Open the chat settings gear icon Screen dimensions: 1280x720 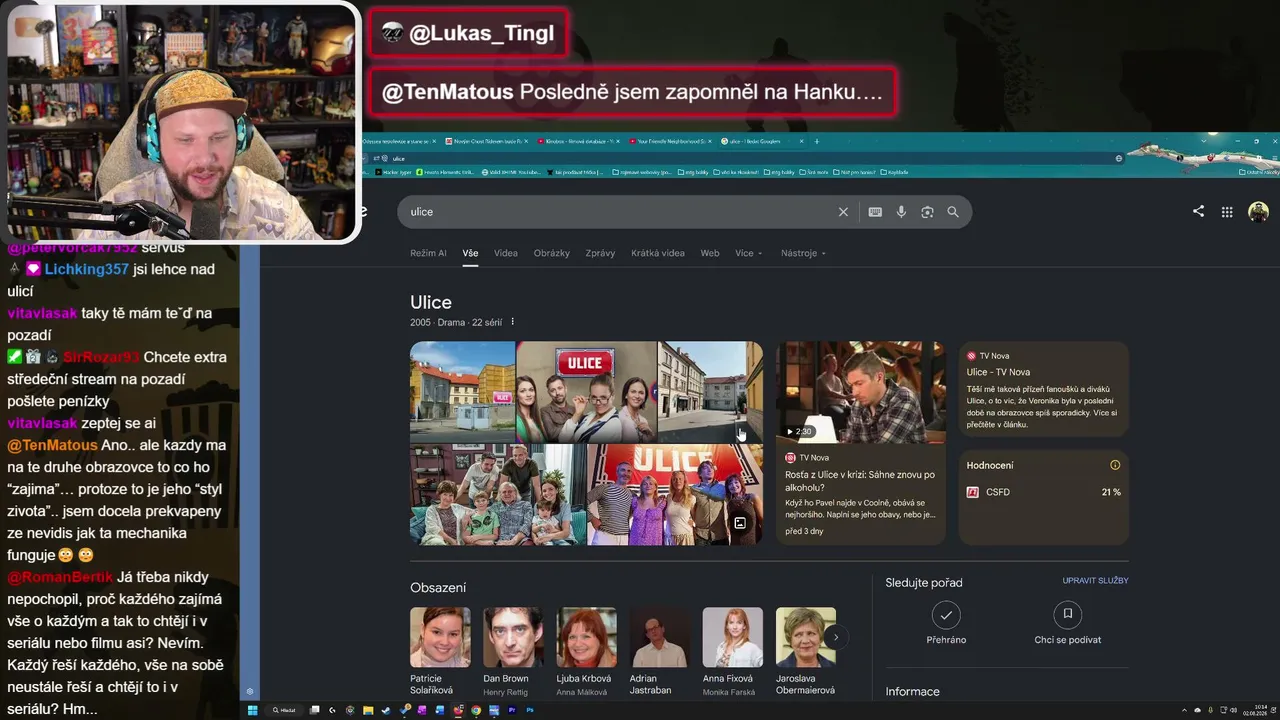point(250,691)
